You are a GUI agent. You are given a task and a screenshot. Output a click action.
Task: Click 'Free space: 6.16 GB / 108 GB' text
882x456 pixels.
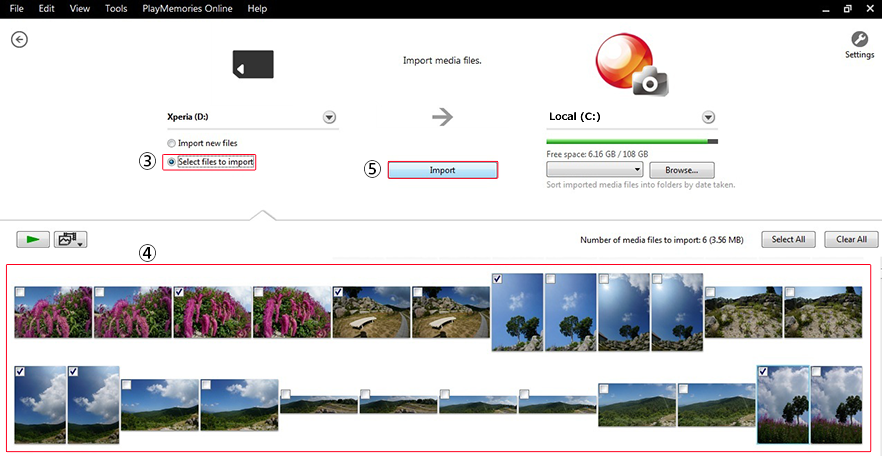point(596,154)
